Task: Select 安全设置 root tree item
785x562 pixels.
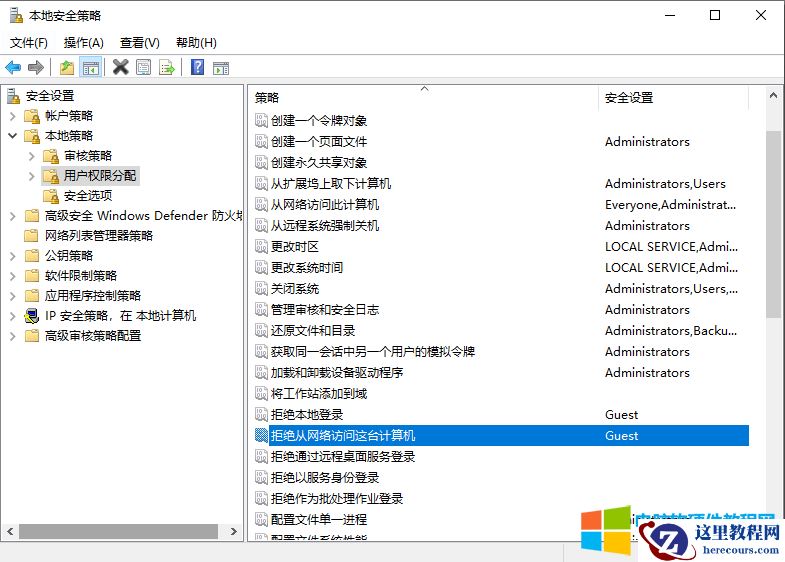Action: tap(50, 96)
